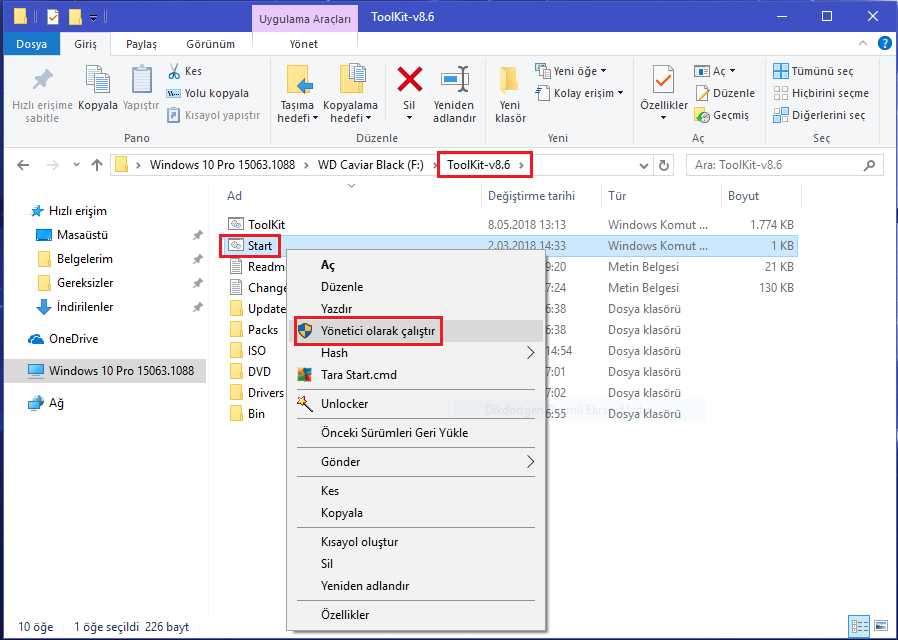Click the Kes scissors icon
This screenshot has height=640, width=898.
[x=174, y=71]
